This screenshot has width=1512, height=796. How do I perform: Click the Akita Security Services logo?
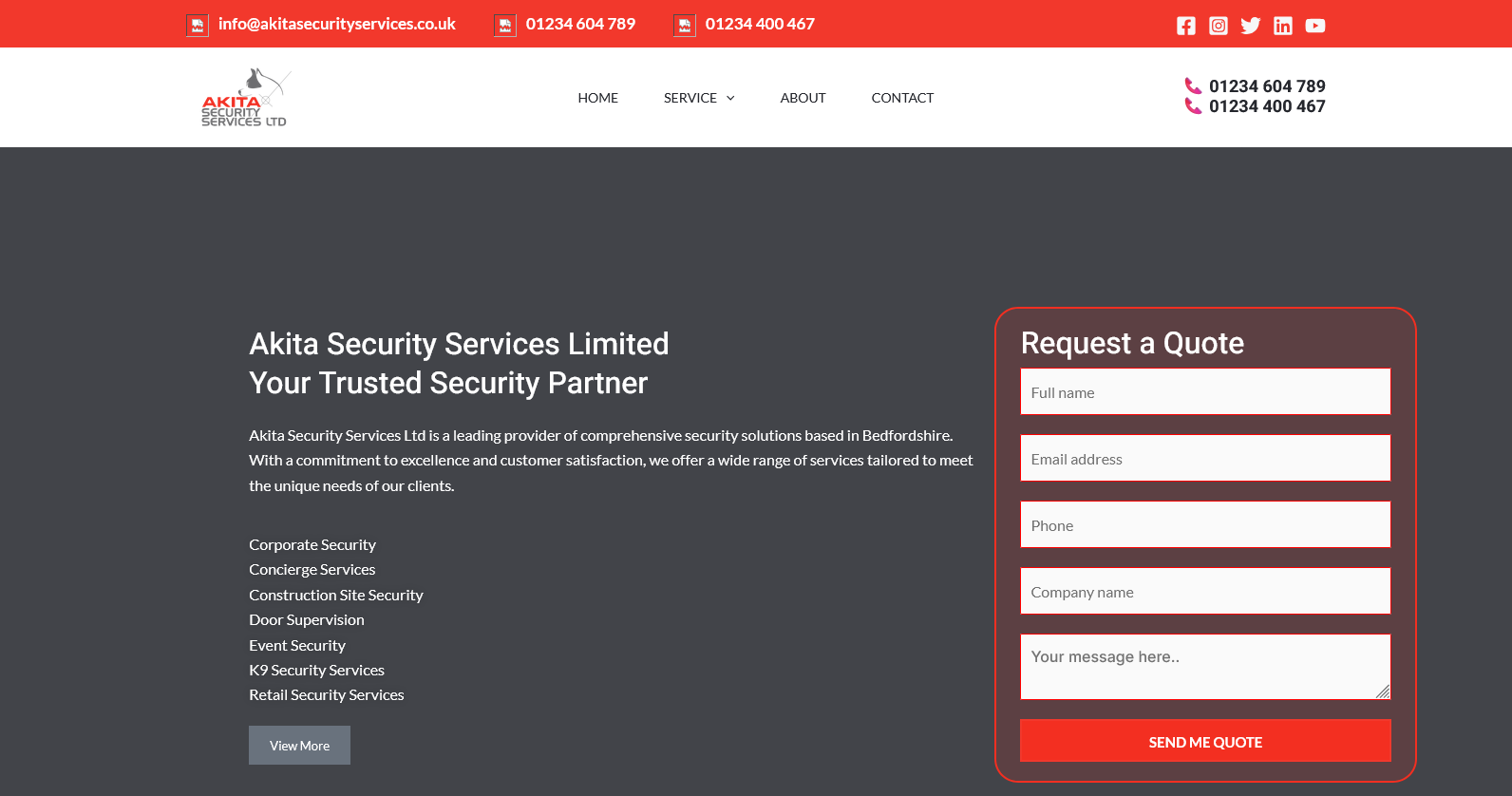coord(245,98)
